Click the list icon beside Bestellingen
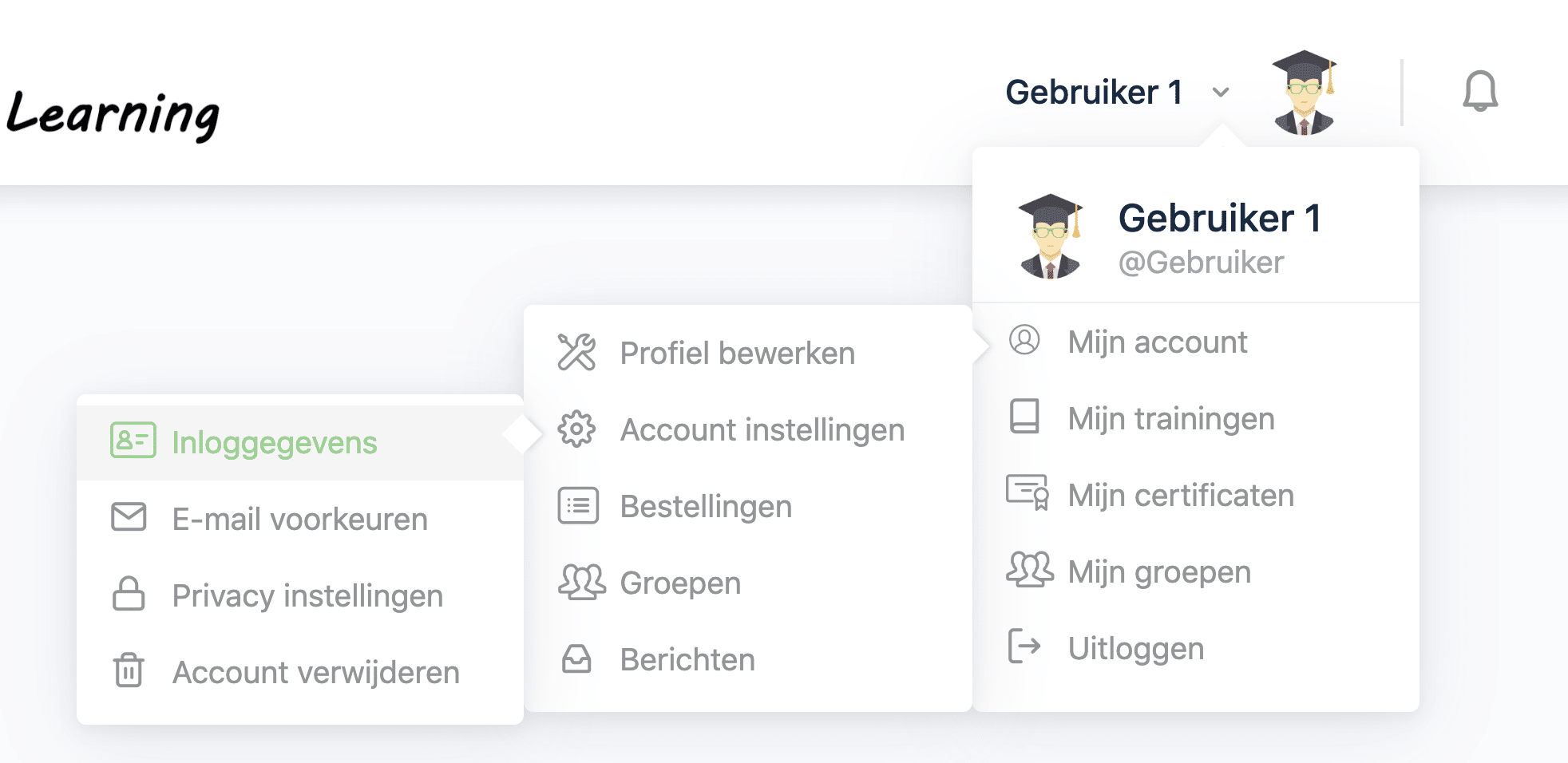Screen dimensions: 1568x763 pos(578,506)
